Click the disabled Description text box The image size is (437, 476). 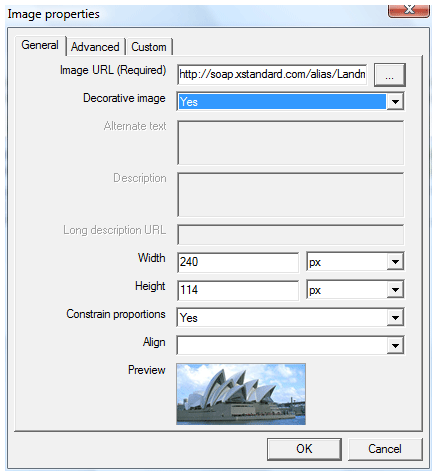click(290, 195)
